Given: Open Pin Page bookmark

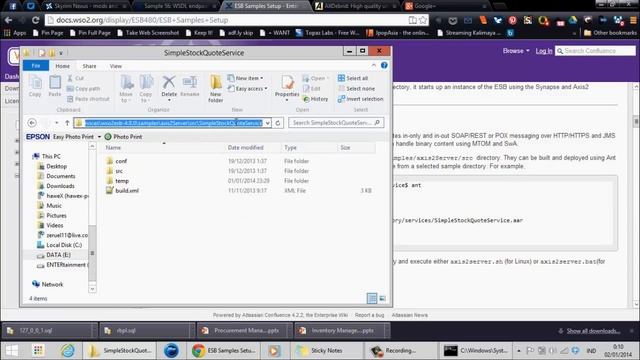Looking at the screenshot, I should coord(48,33).
